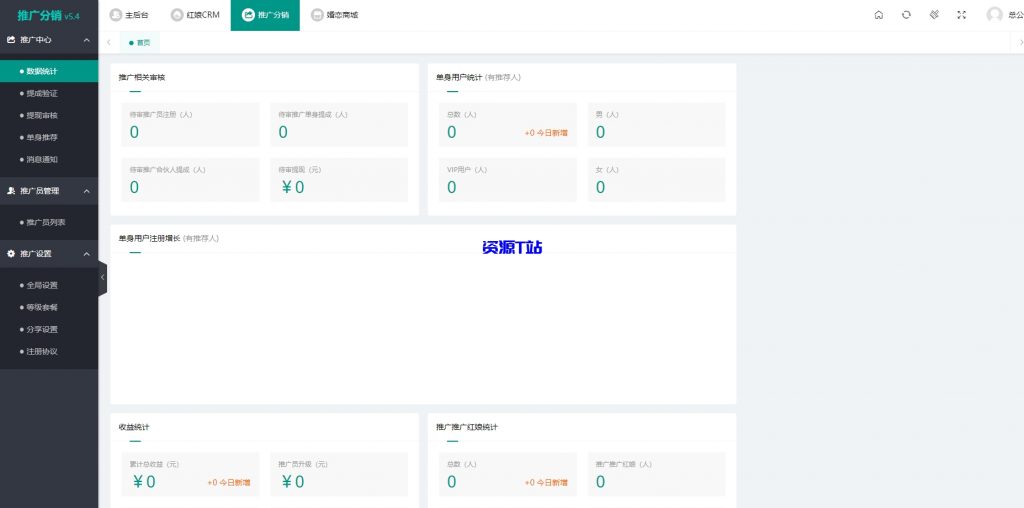The image size is (1024, 508).
Task: Select the 首页 page tab
Action: click(x=139, y=42)
